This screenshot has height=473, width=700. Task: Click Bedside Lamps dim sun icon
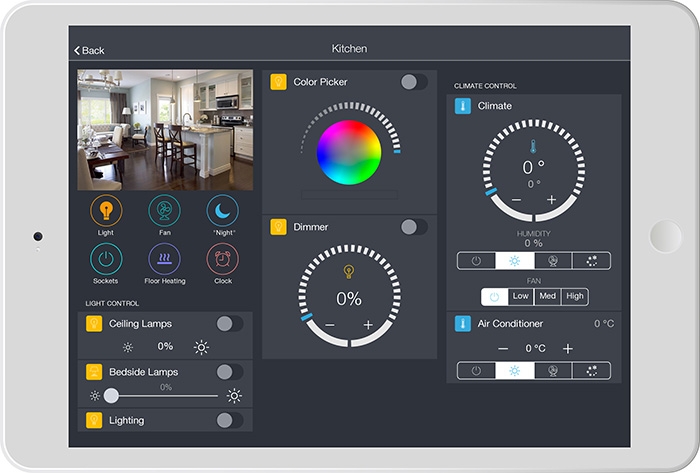(95, 396)
